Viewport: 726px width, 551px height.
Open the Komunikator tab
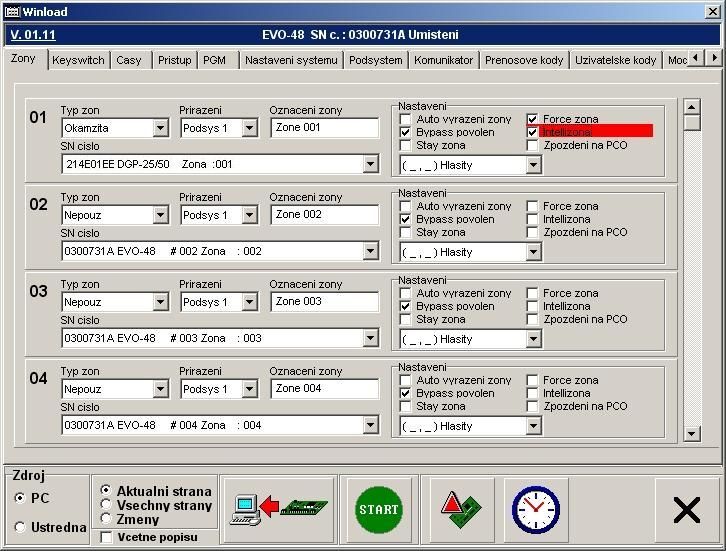pyautogui.click(x=443, y=60)
